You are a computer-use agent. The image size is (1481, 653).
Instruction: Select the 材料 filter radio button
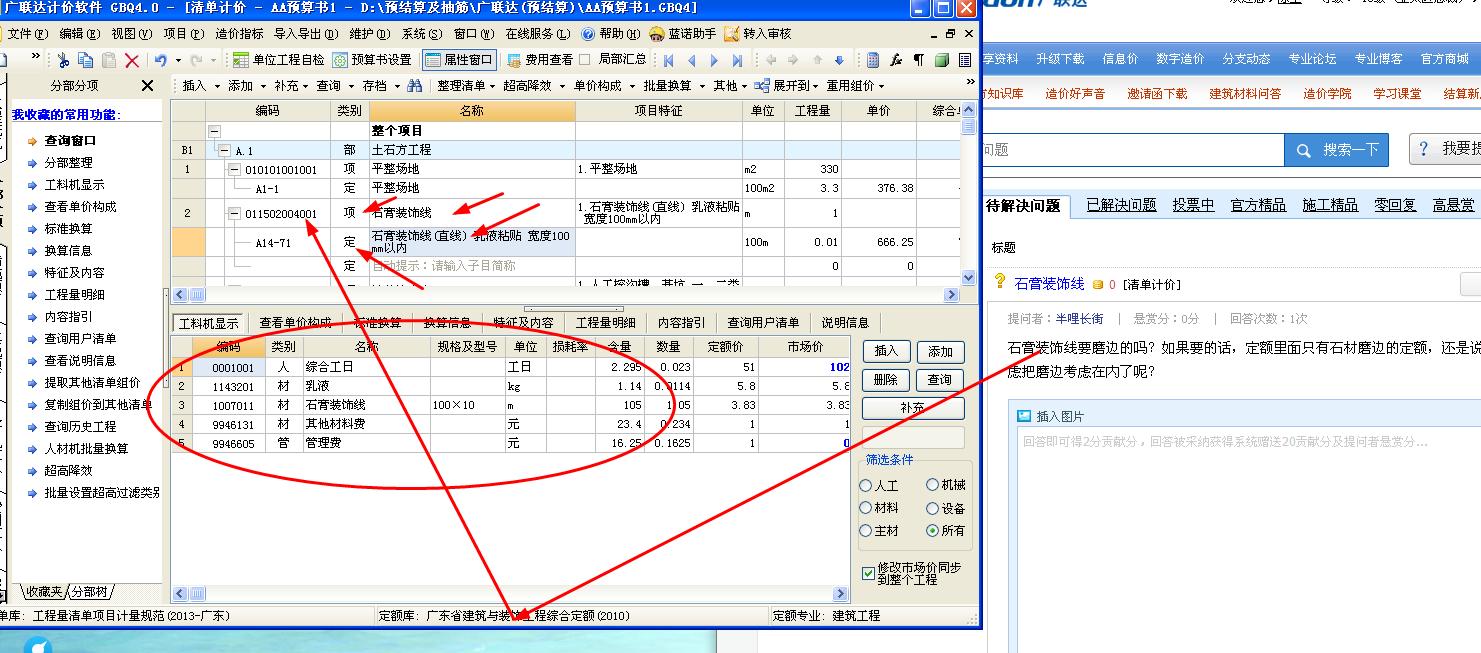[866, 508]
